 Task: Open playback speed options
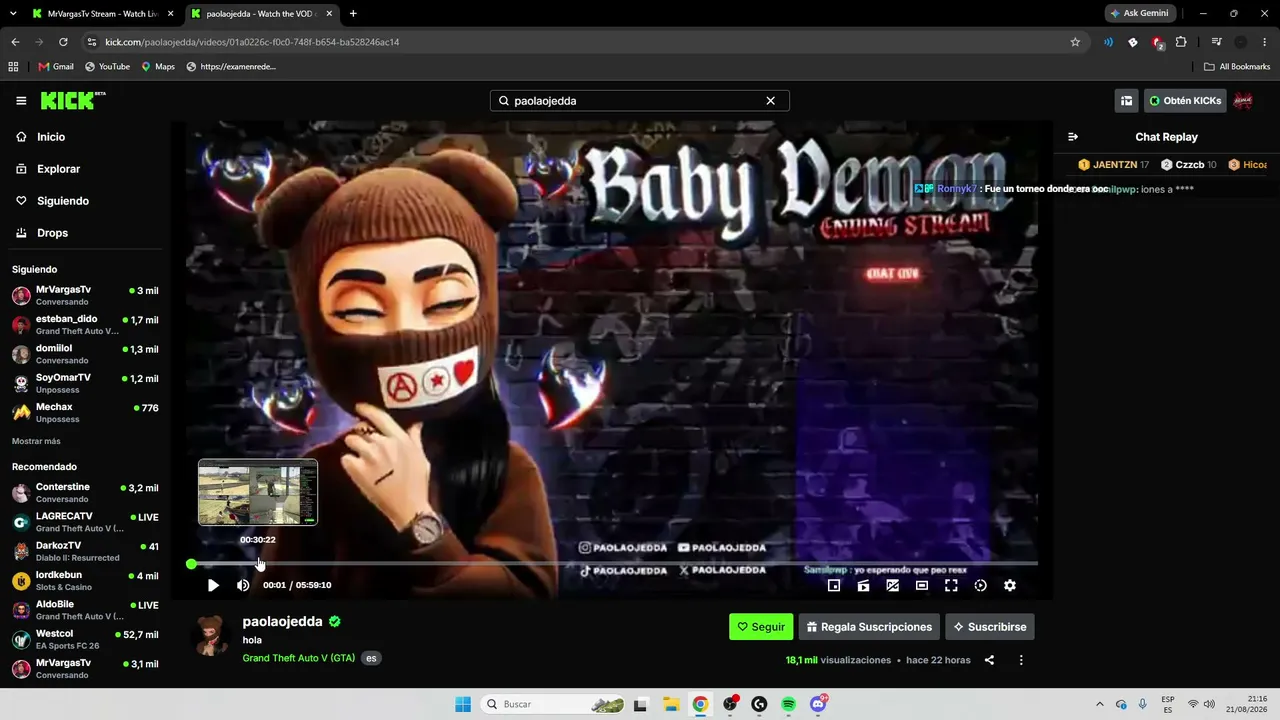(x=980, y=586)
